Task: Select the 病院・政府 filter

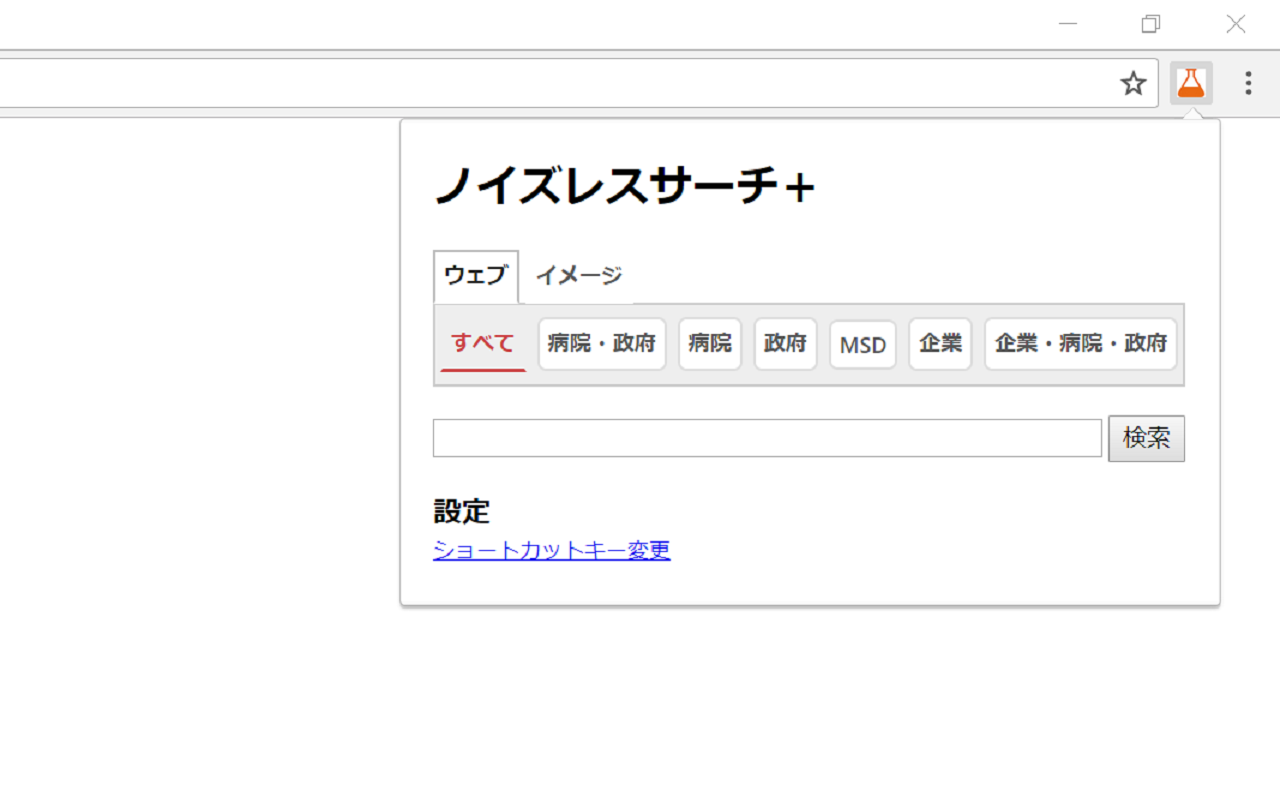Action: coord(602,344)
